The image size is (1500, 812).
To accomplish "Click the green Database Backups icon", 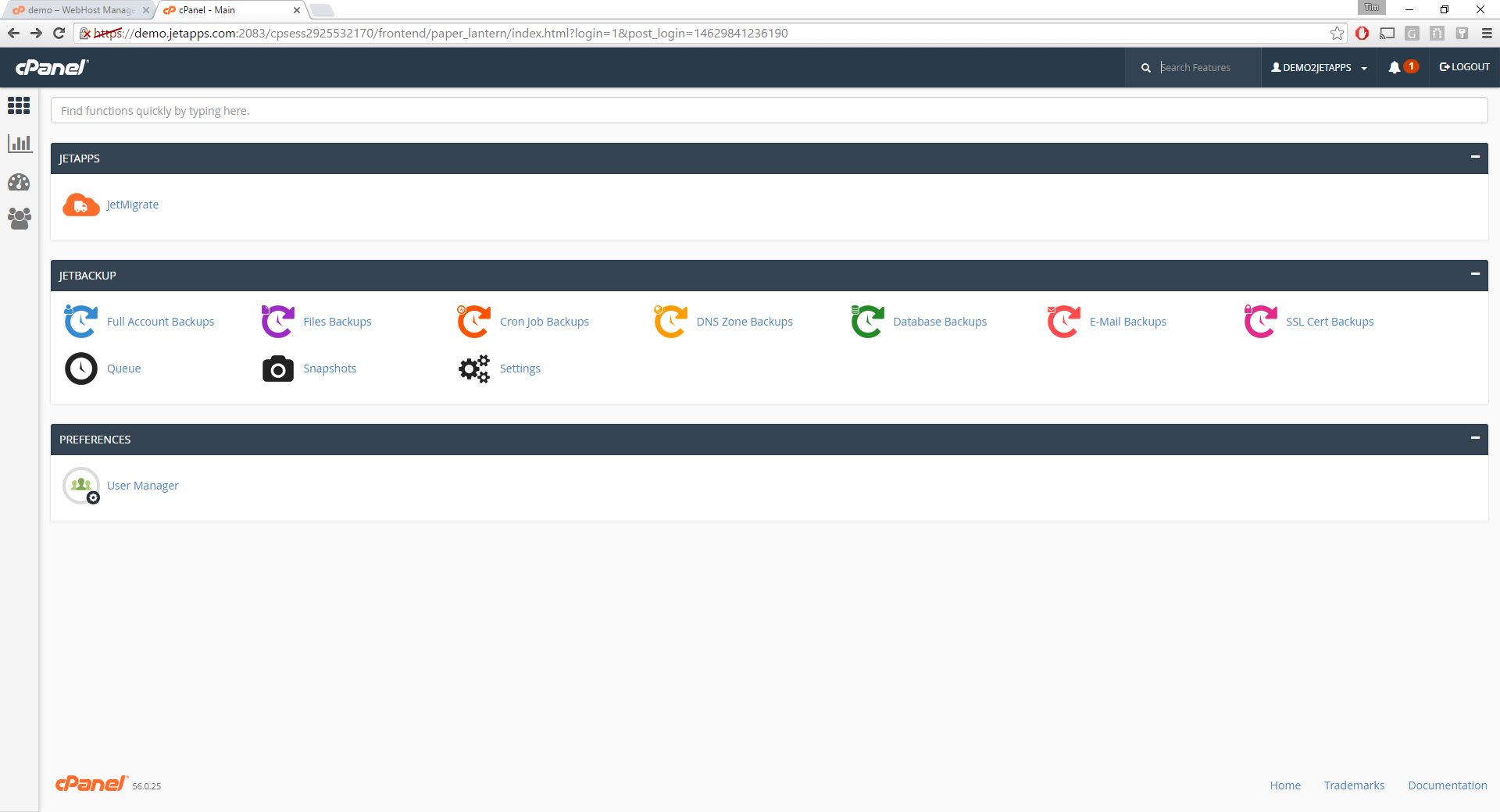I will pyautogui.click(x=868, y=322).
